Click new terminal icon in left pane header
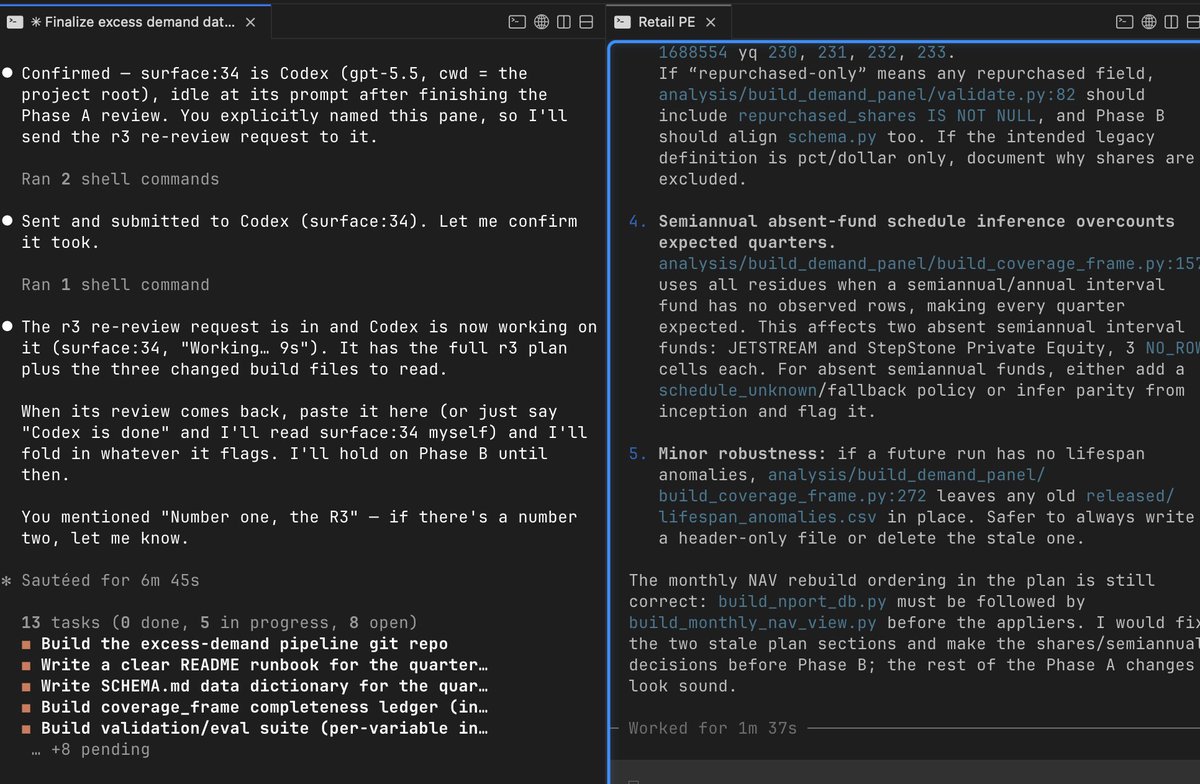Image resolution: width=1200 pixels, height=784 pixels. click(517, 21)
